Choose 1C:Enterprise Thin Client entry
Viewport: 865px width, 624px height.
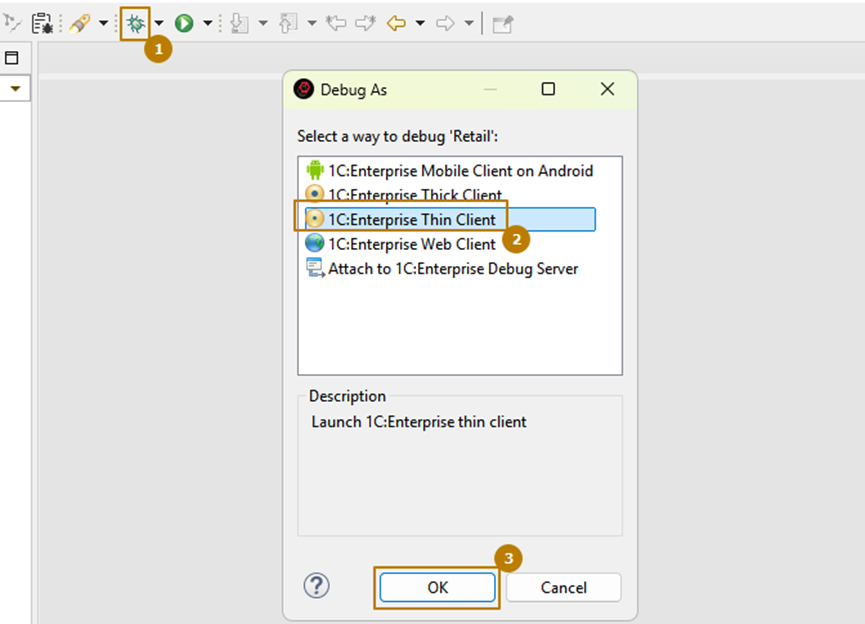click(x=412, y=219)
